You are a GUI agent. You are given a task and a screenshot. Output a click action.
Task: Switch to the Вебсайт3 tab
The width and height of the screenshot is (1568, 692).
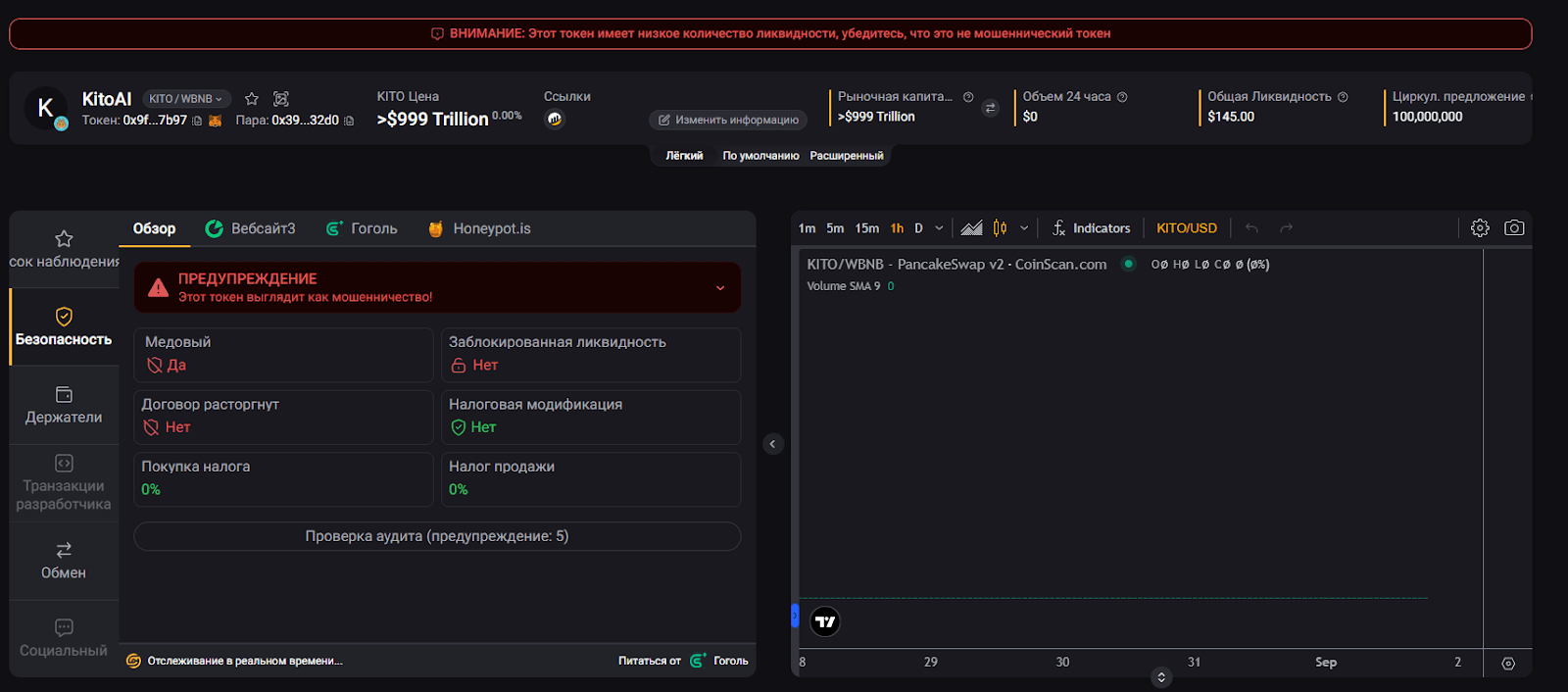tap(251, 228)
